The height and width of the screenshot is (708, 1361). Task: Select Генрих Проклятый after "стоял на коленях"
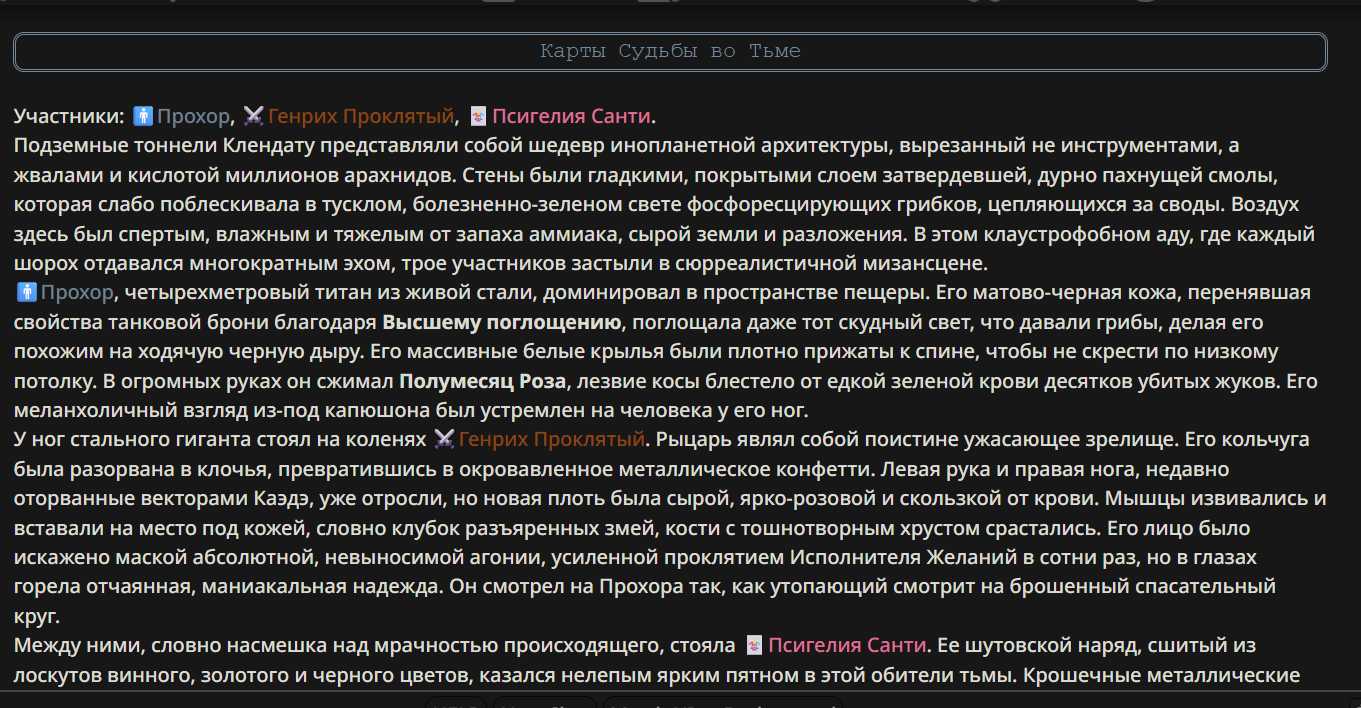coord(552,439)
